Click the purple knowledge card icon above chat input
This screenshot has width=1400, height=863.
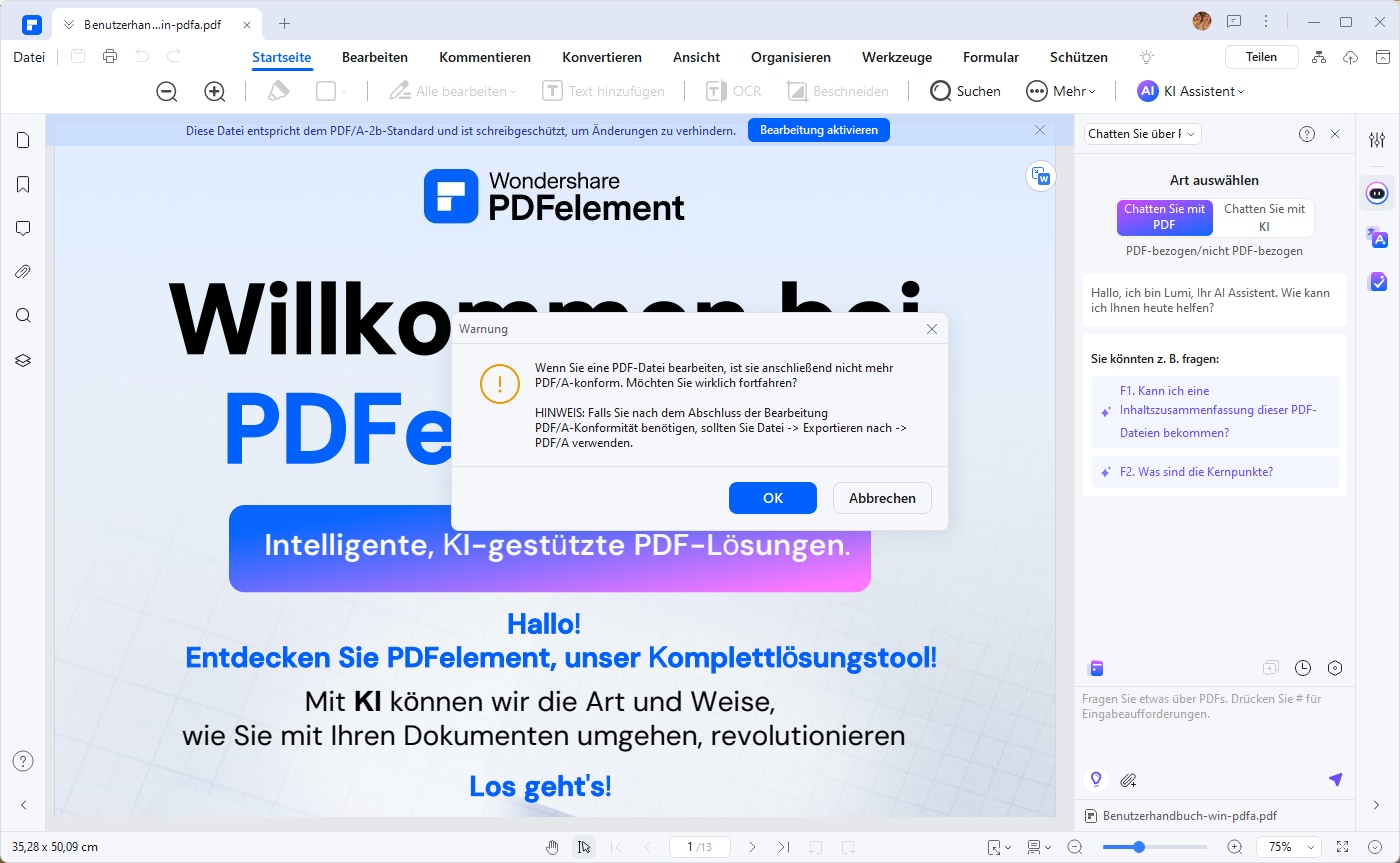(x=1096, y=668)
